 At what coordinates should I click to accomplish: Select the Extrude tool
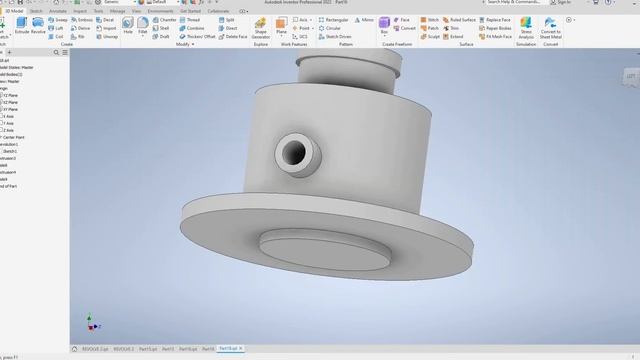click(x=22, y=26)
